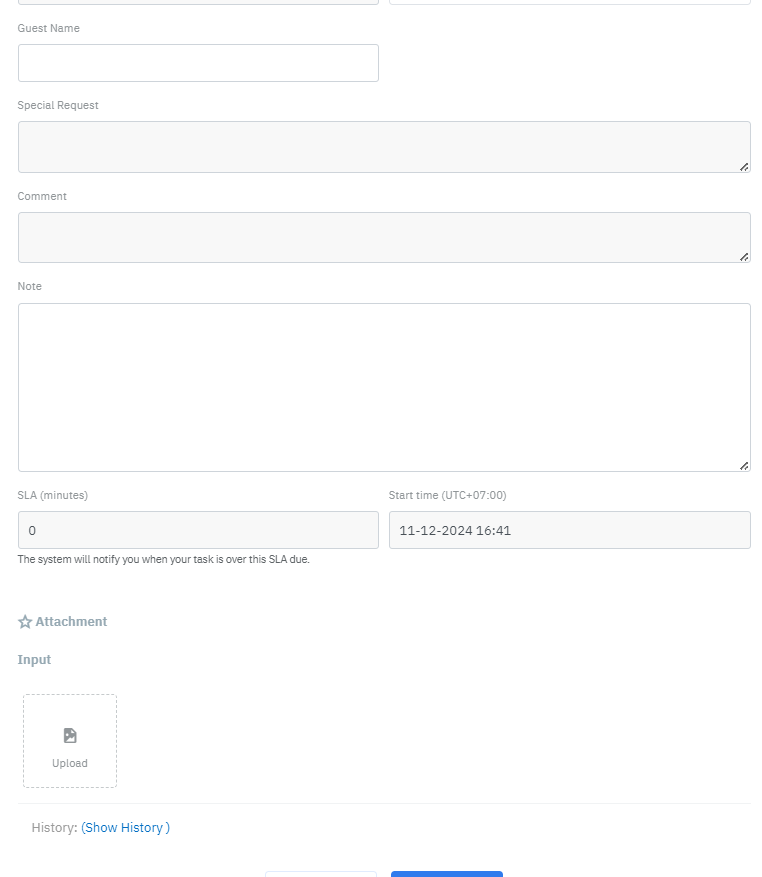The height and width of the screenshot is (877, 762).
Task: Click the Start time field 11-12-2024 16:41
Action: [x=569, y=530]
